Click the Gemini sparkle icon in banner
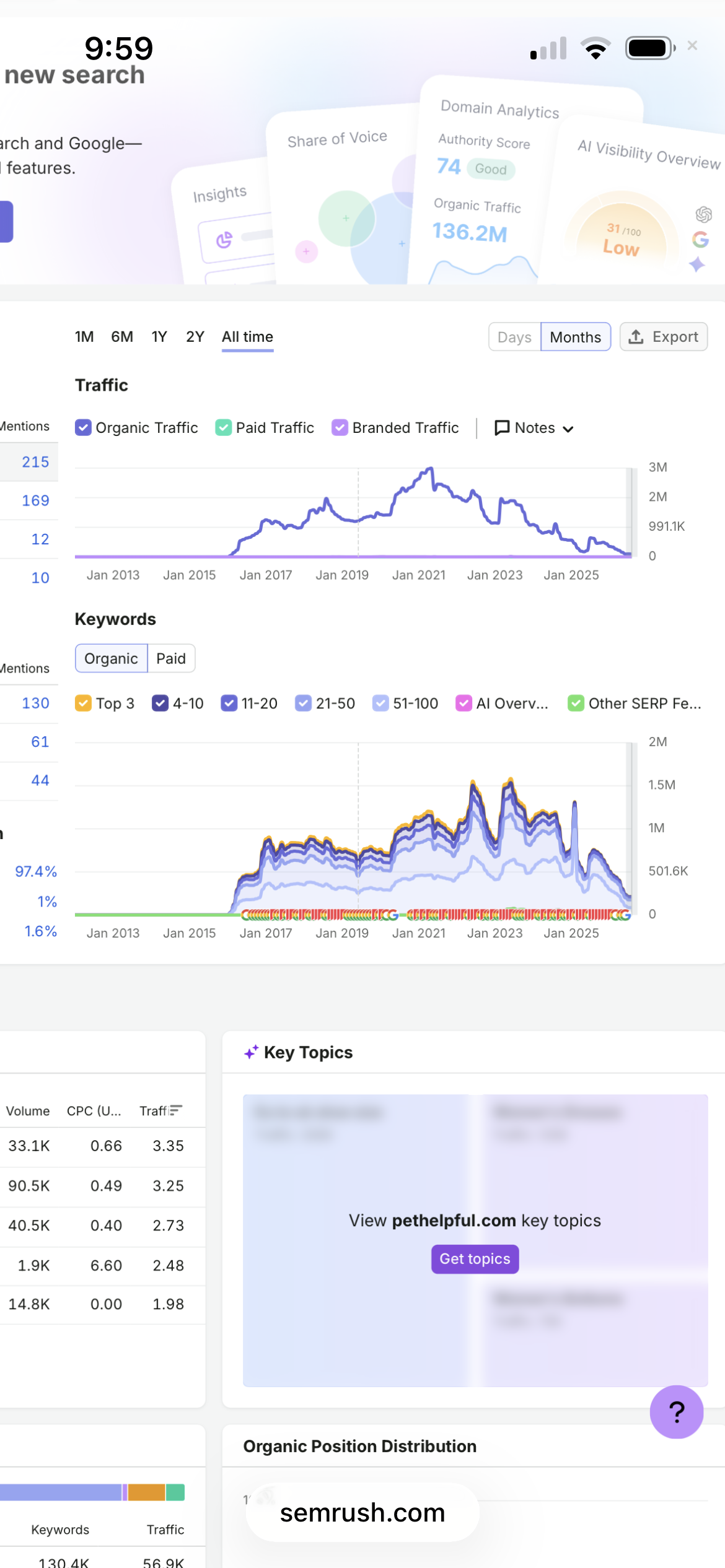This screenshot has height=1568, width=725. click(x=697, y=264)
